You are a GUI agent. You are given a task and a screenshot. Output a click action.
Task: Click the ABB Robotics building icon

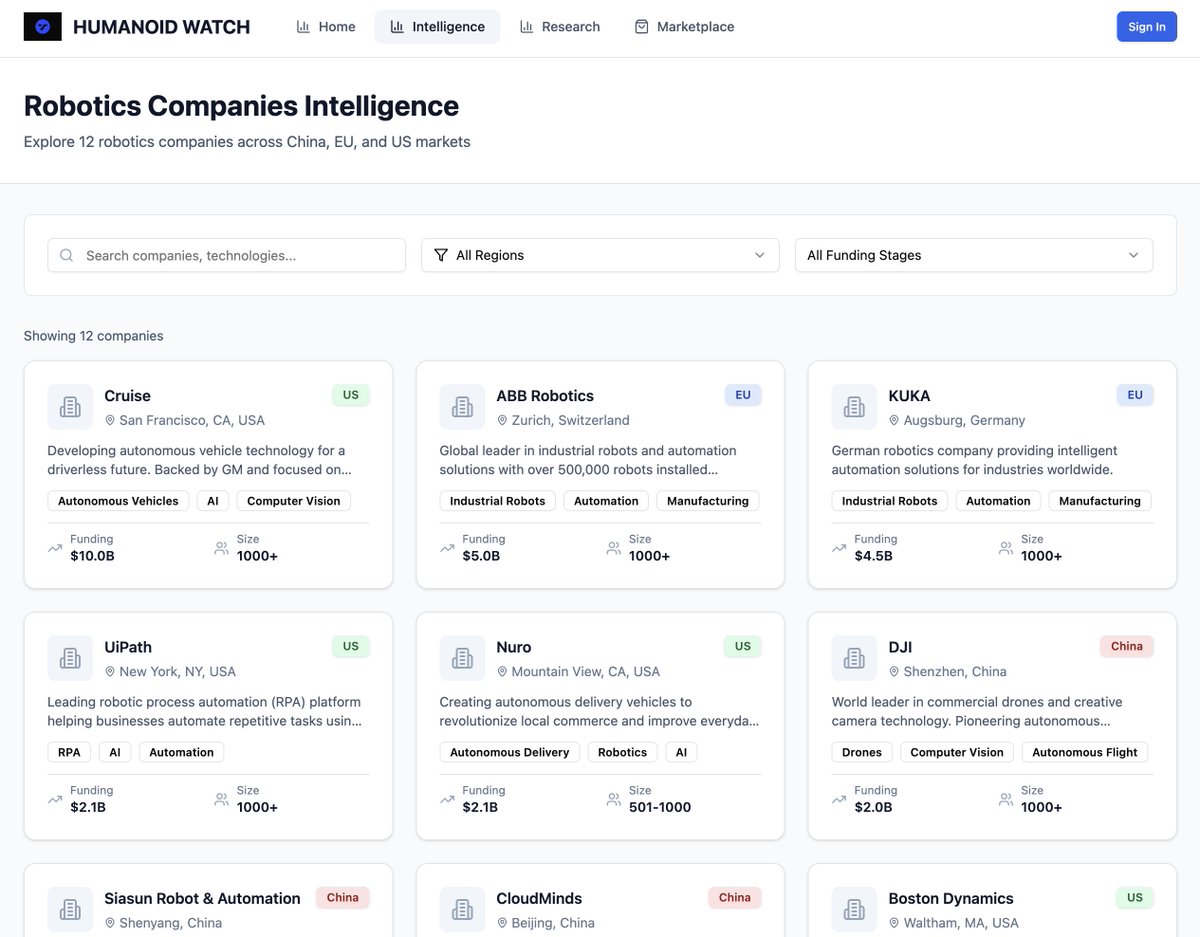click(x=462, y=407)
